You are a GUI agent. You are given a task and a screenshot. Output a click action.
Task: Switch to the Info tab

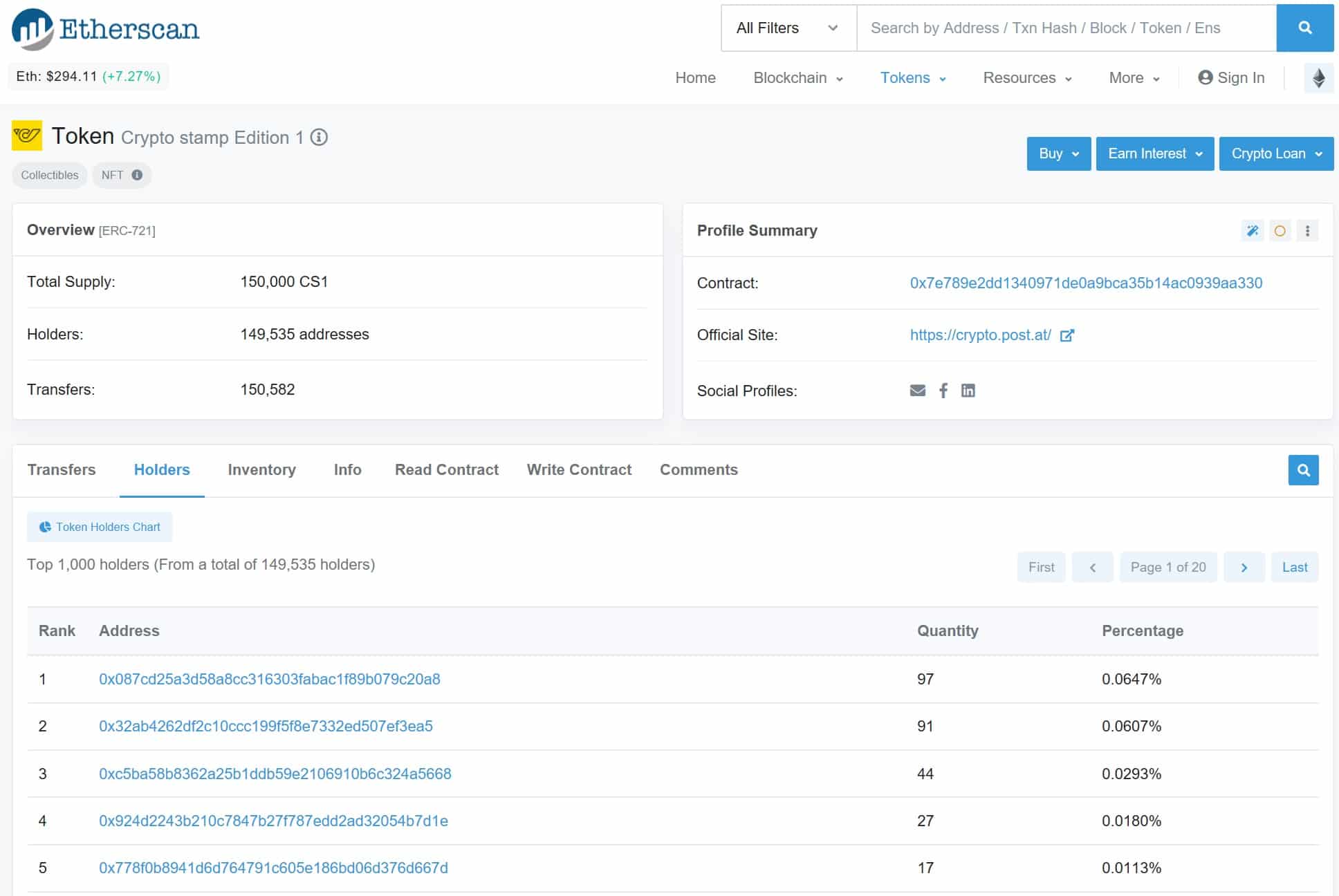[347, 470]
